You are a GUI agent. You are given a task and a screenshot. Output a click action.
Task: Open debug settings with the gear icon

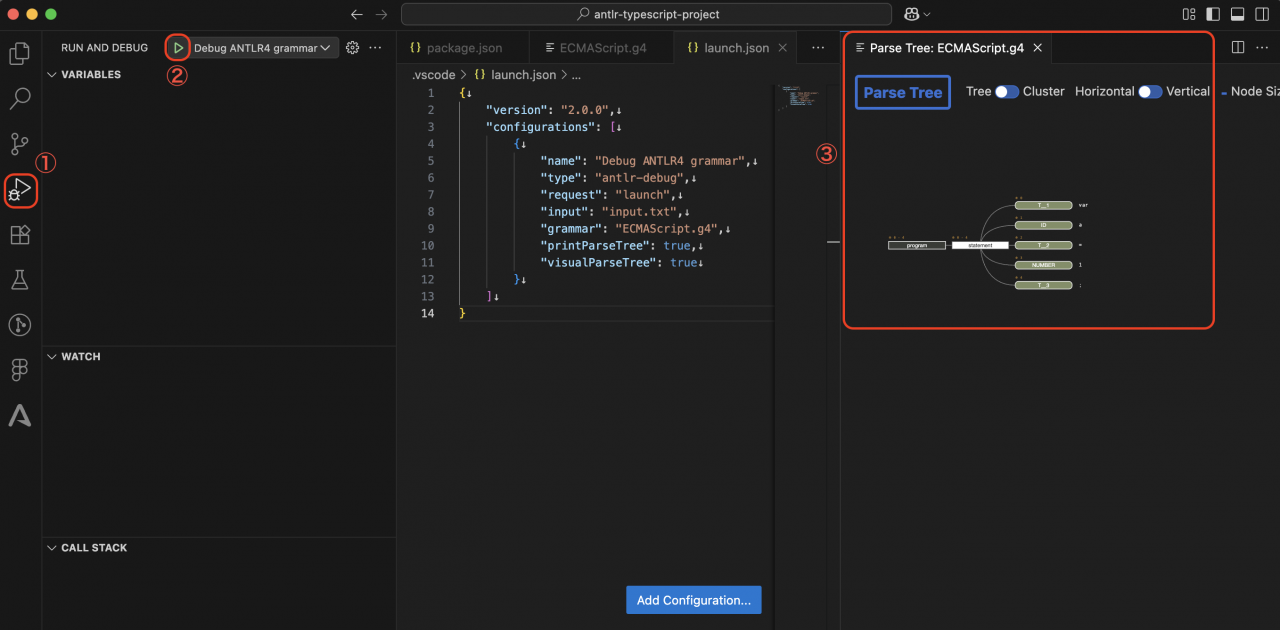point(350,47)
